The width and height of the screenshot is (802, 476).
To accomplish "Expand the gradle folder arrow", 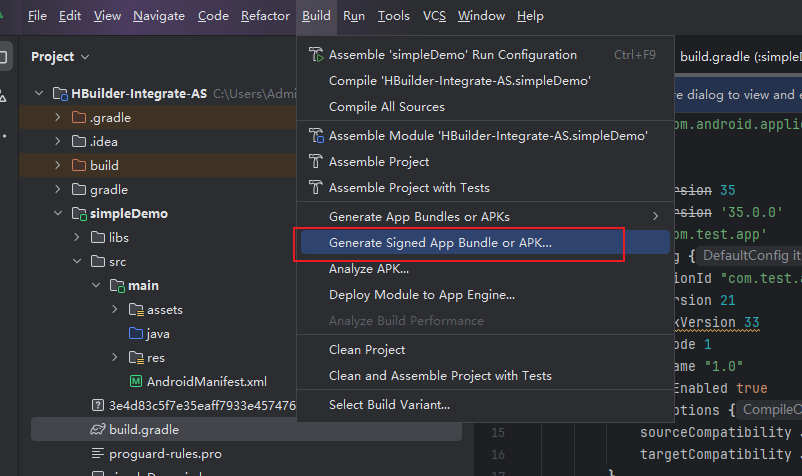I will tap(58, 190).
